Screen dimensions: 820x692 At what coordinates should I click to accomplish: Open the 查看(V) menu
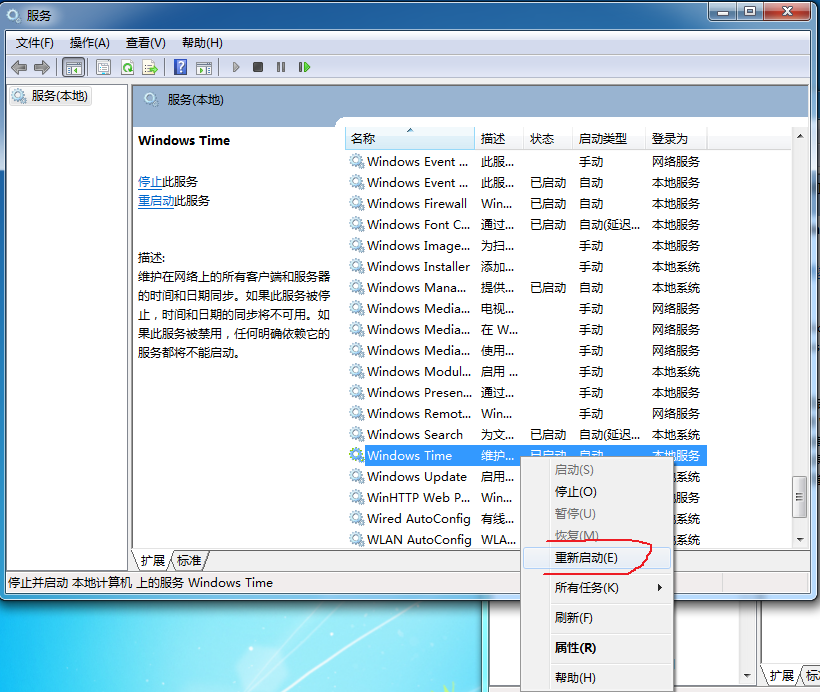click(x=145, y=43)
